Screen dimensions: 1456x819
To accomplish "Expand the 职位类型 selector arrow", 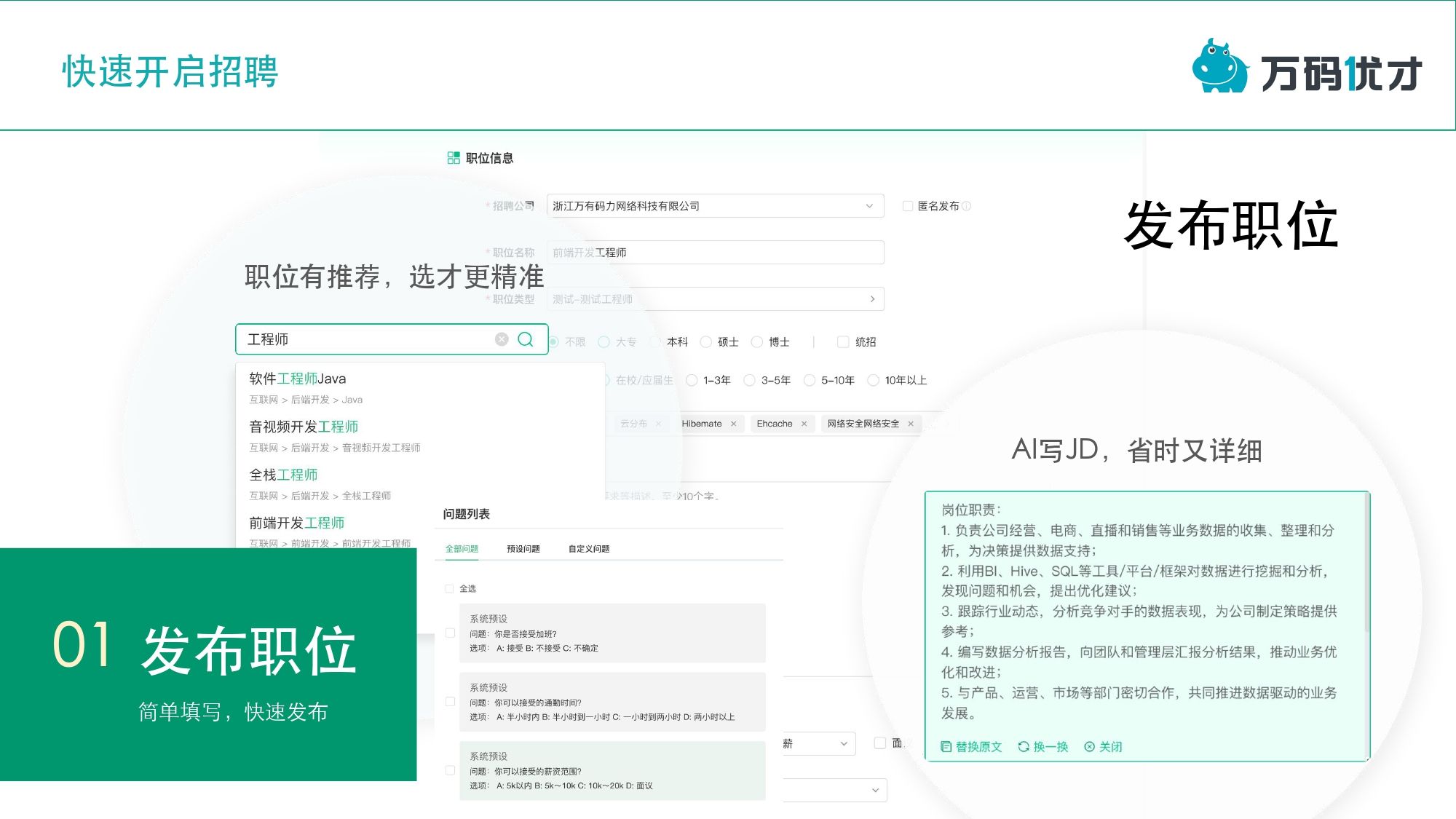I will click(x=872, y=299).
